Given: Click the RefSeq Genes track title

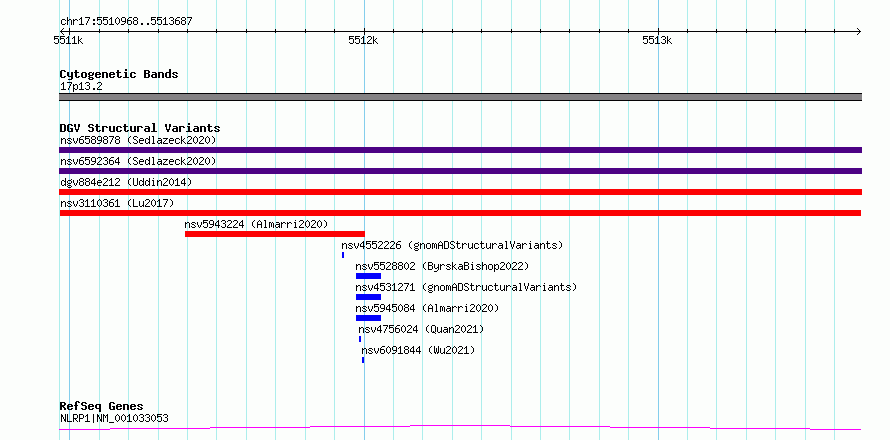Looking at the screenshot, I should click(x=101, y=407).
